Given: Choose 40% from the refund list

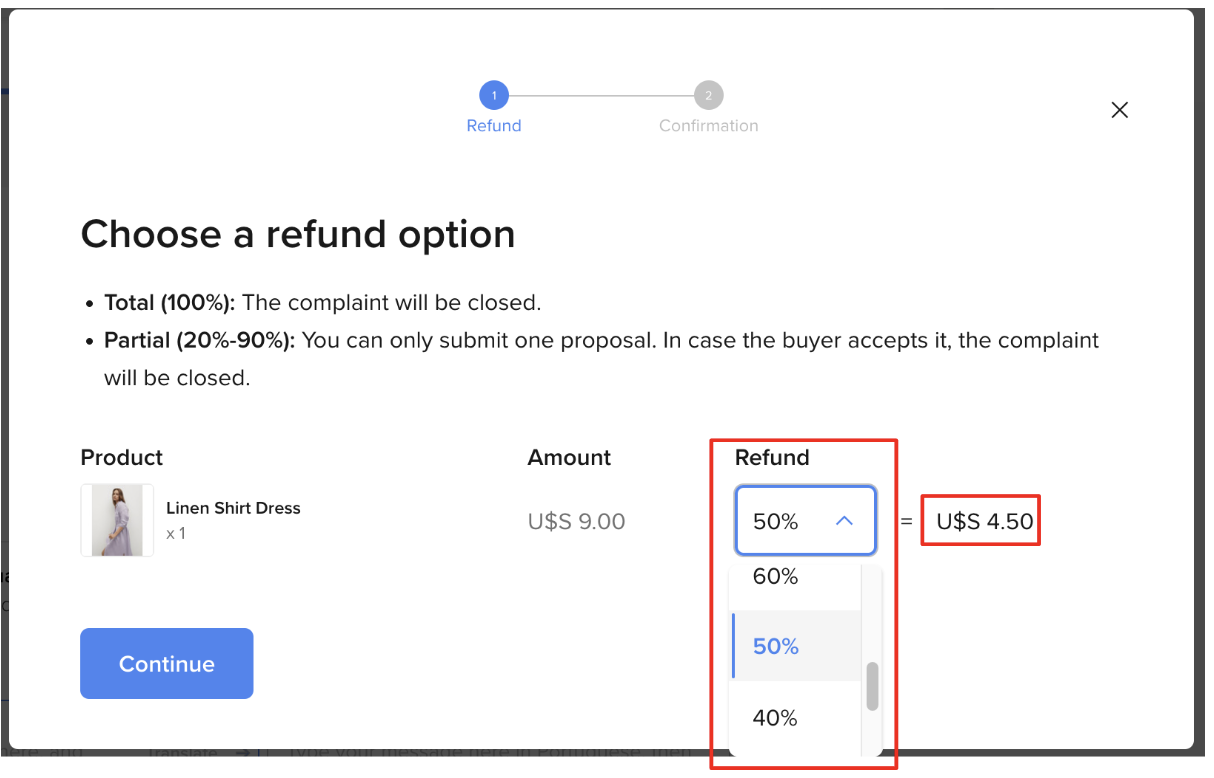Looking at the screenshot, I should tap(795, 717).
